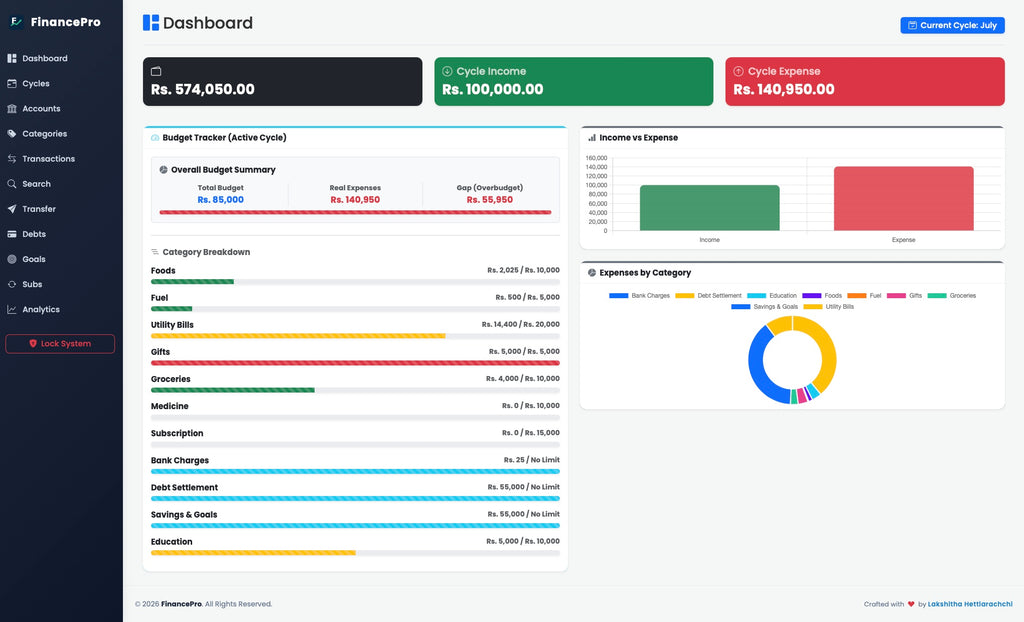Open Lakshitha Hettiarachchi footer link
Viewport: 1024px width, 622px height.
(970, 604)
